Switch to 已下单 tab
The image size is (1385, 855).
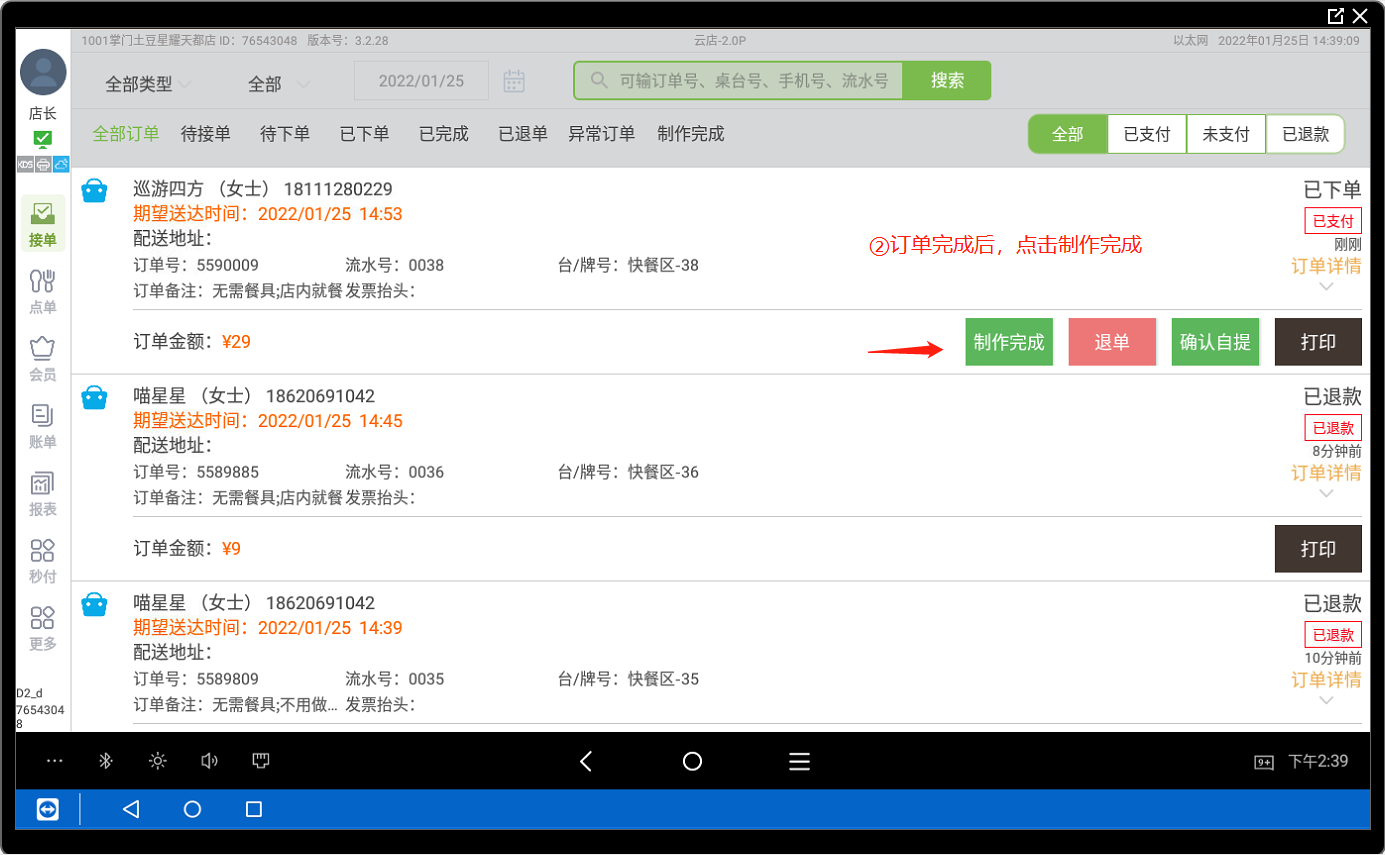[365, 134]
